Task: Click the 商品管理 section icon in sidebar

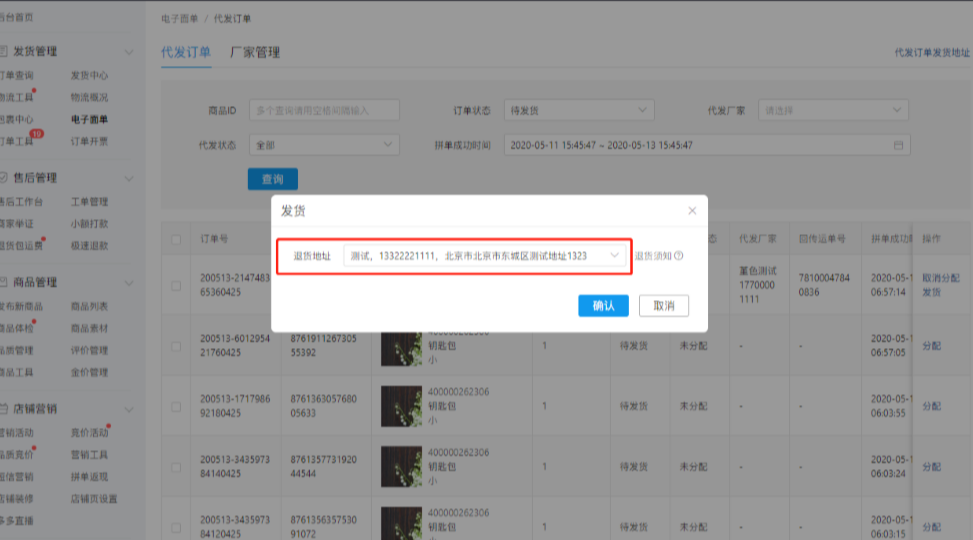Action: (4, 282)
